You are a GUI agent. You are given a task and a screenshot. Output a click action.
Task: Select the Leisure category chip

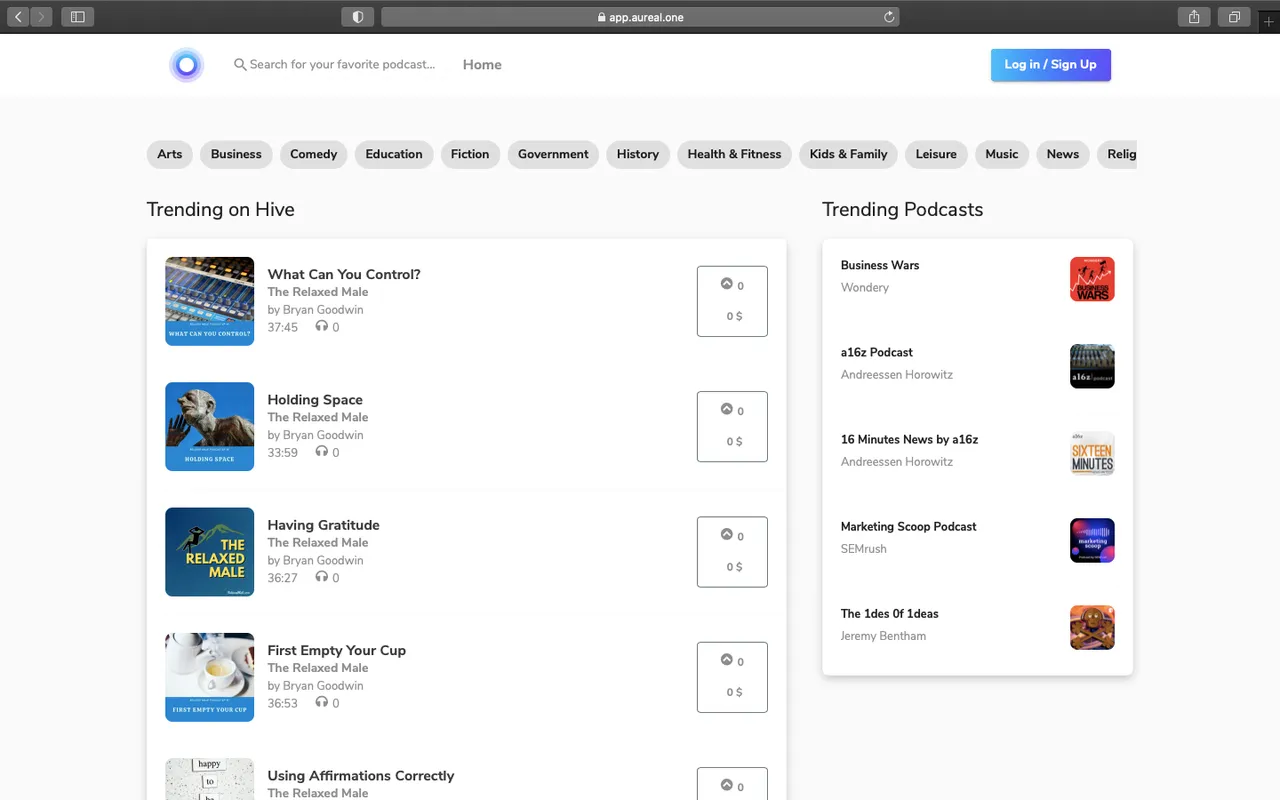coord(936,154)
